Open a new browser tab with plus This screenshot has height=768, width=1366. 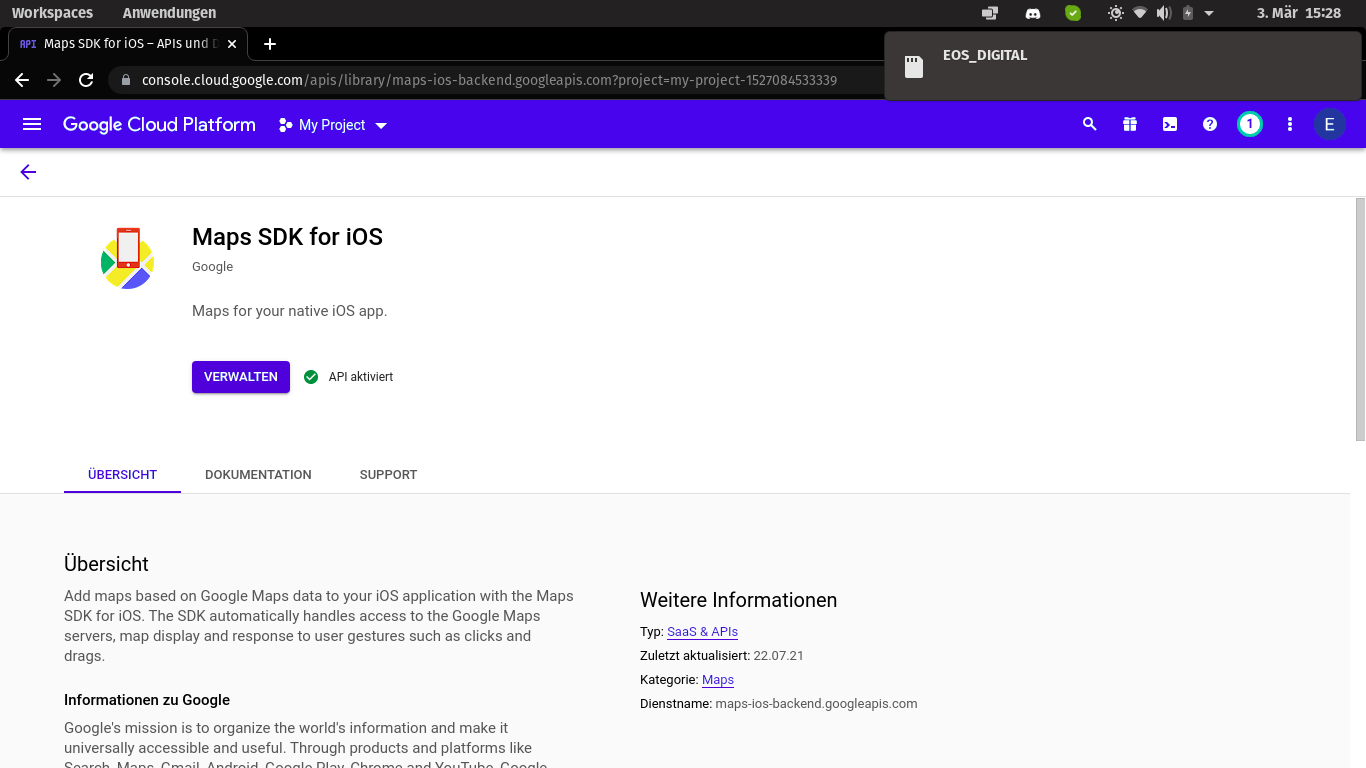point(270,44)
